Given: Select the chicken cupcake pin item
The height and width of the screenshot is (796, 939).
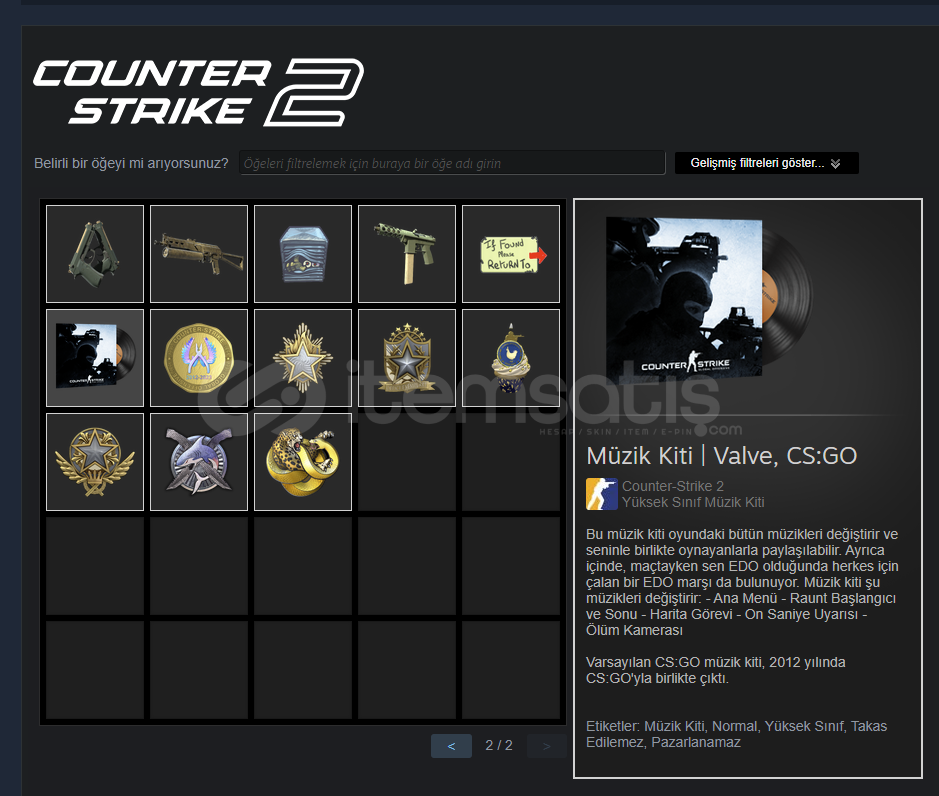Looking at the screenshot, I should pyautogui.click(x=511, y=358).
